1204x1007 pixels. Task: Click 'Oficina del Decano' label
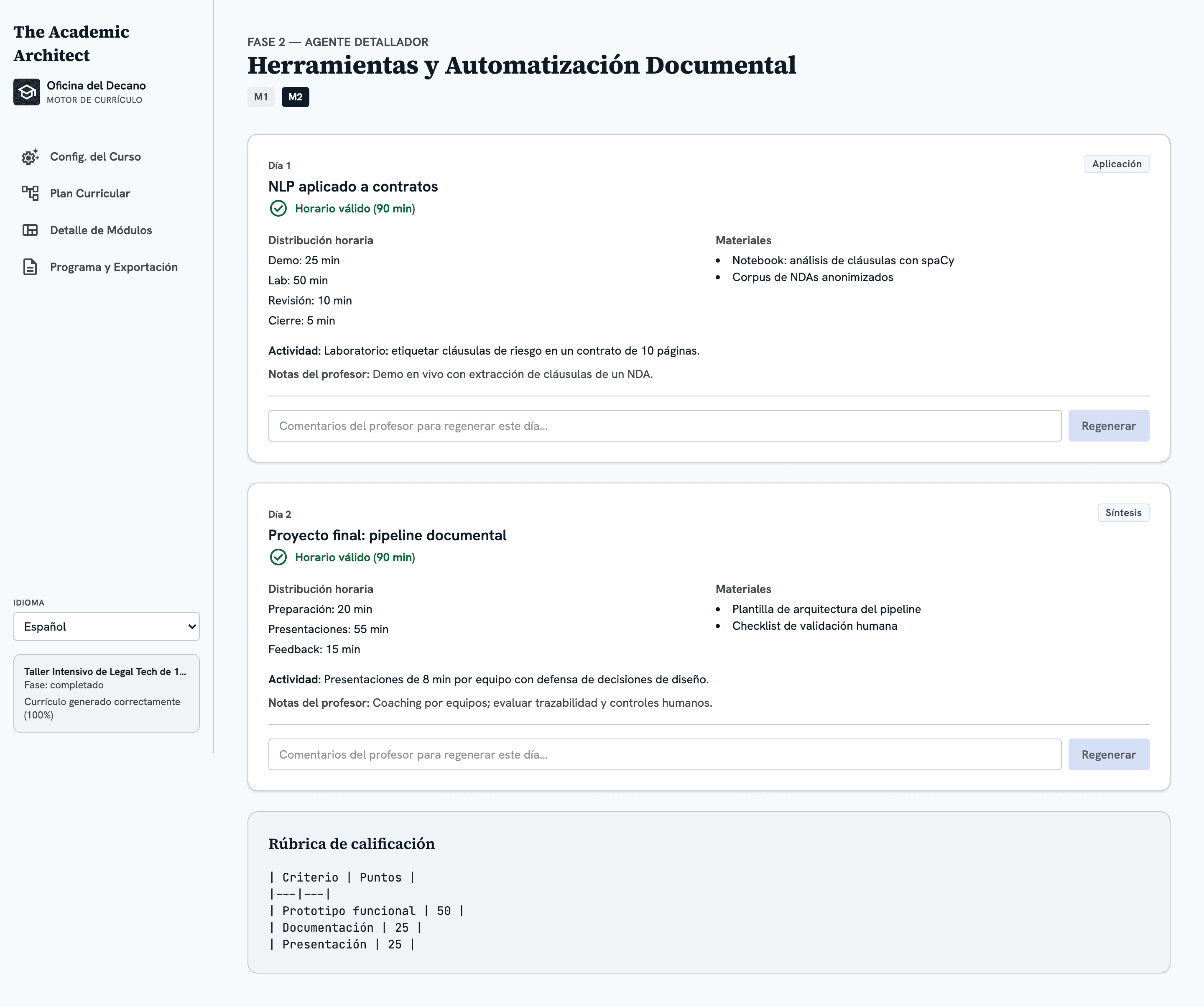click(96, 85)
